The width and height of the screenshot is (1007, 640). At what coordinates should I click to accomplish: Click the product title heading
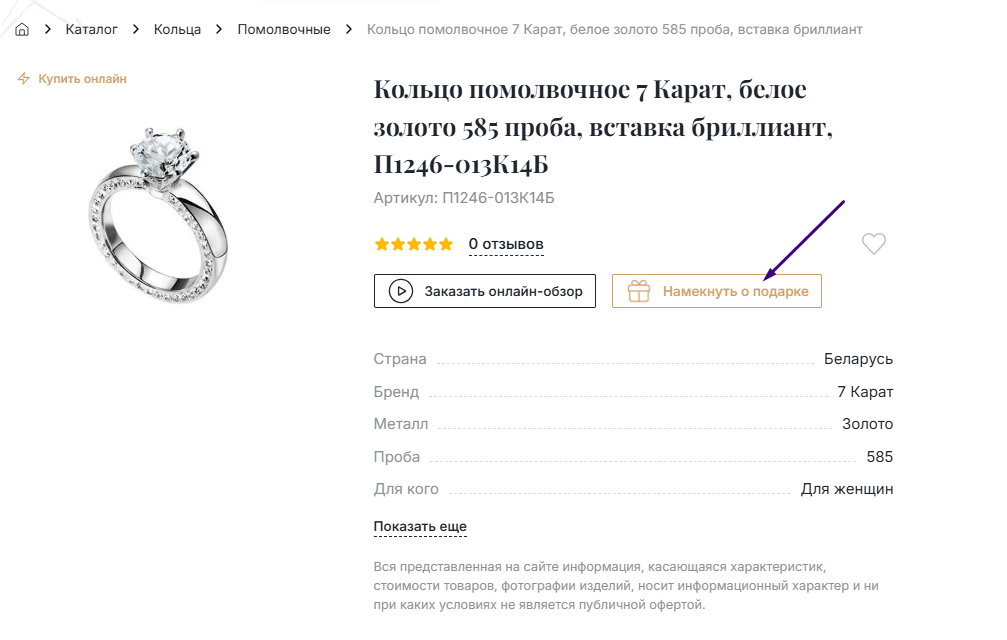click(603, 127)
